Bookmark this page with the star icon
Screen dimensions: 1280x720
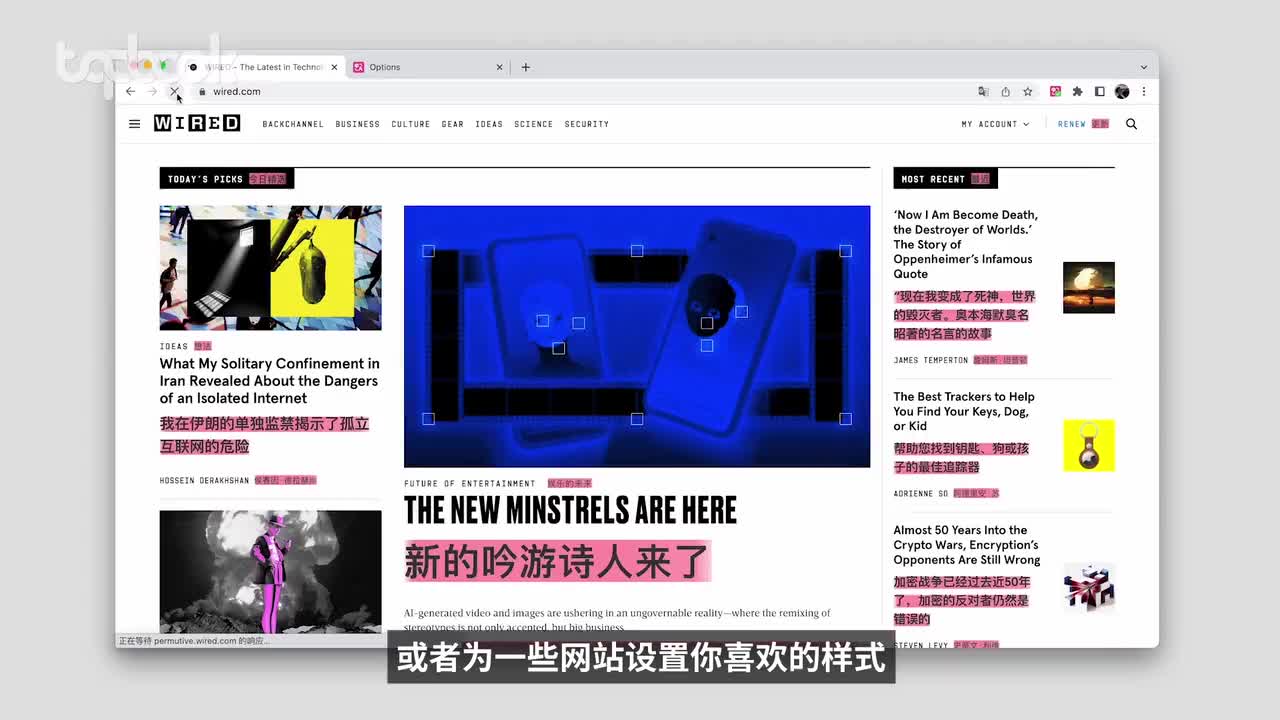point(1027,92)
